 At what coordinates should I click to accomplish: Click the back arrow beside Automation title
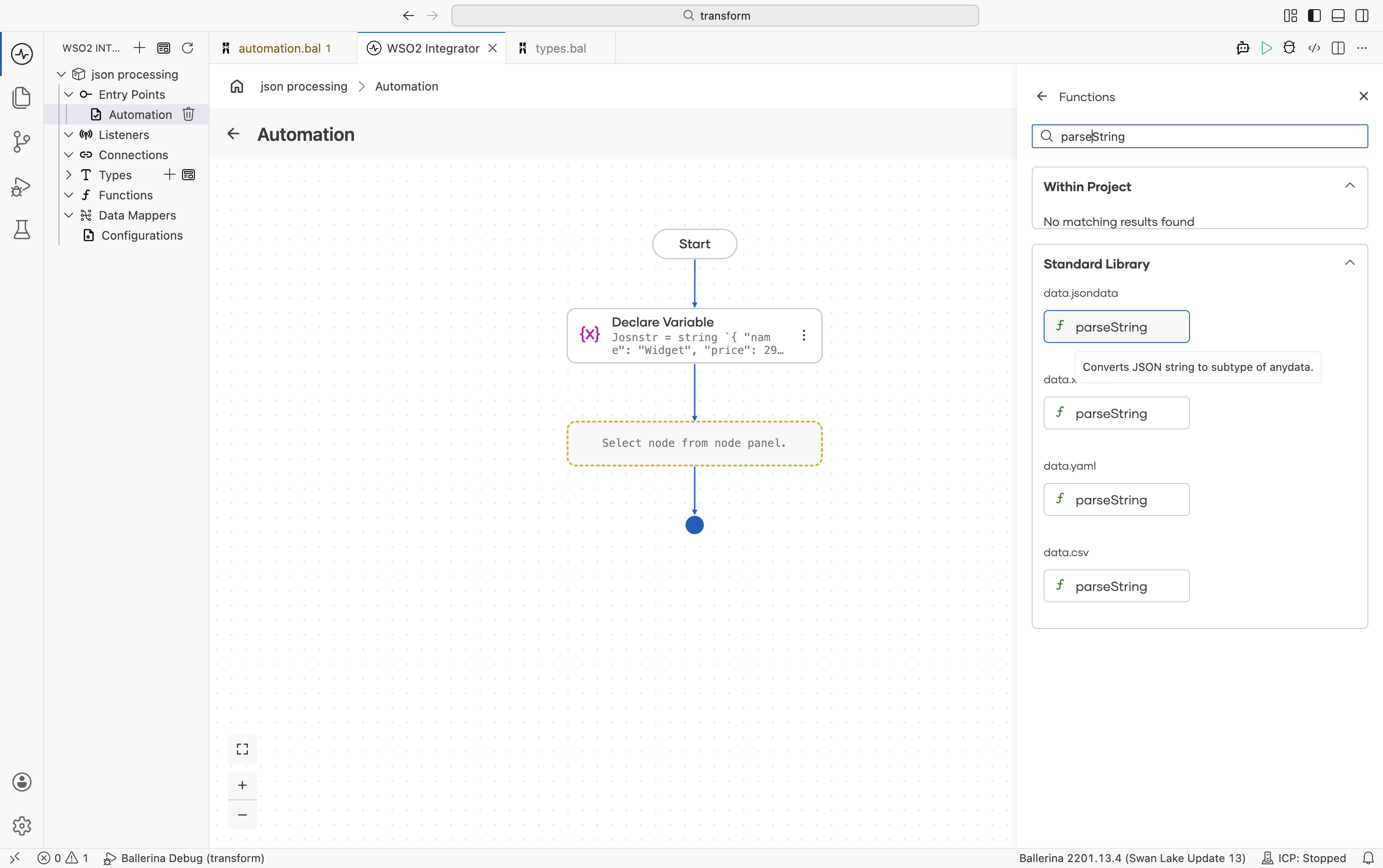tap(233, 134)
